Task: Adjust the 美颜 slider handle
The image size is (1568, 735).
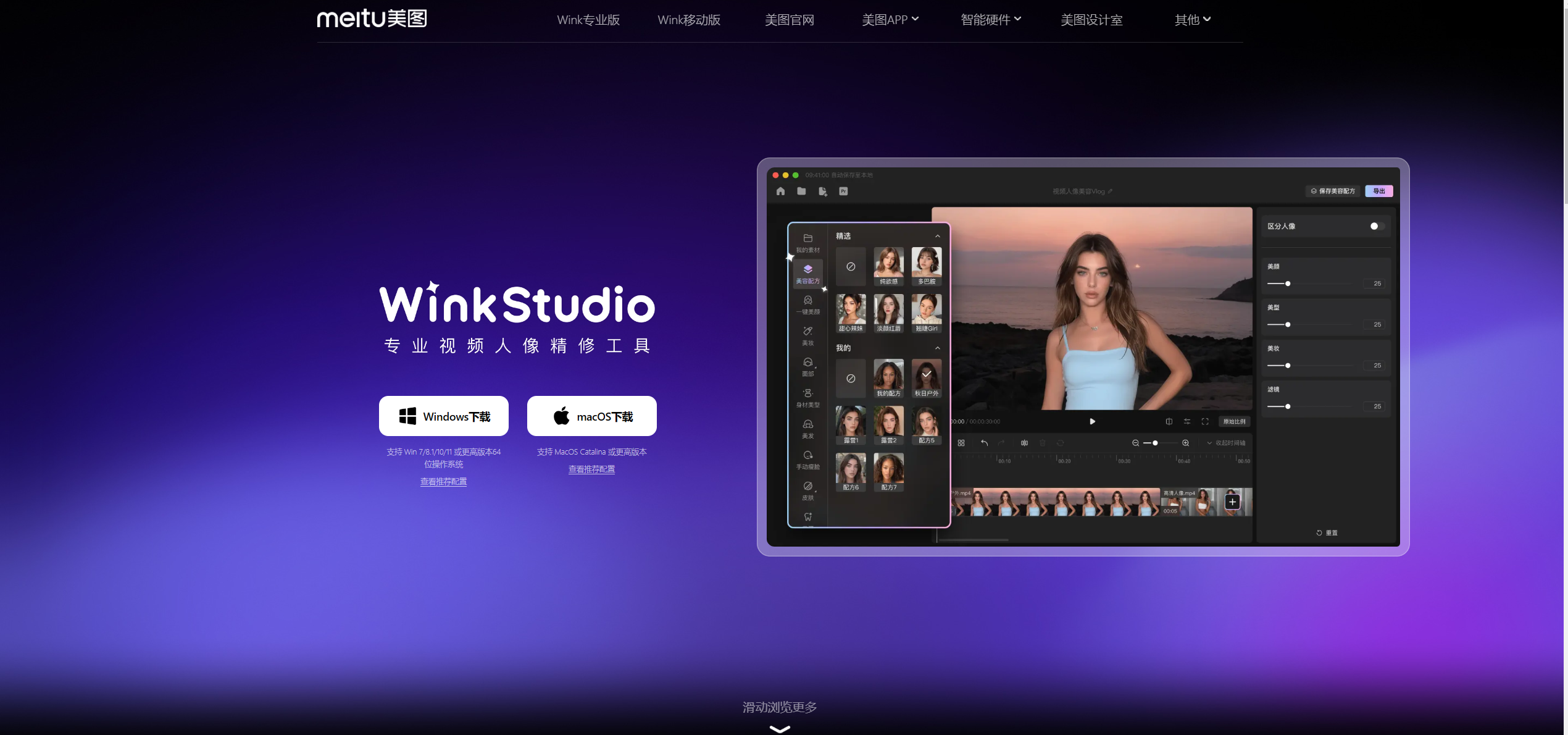Action: click(1288, 283)
